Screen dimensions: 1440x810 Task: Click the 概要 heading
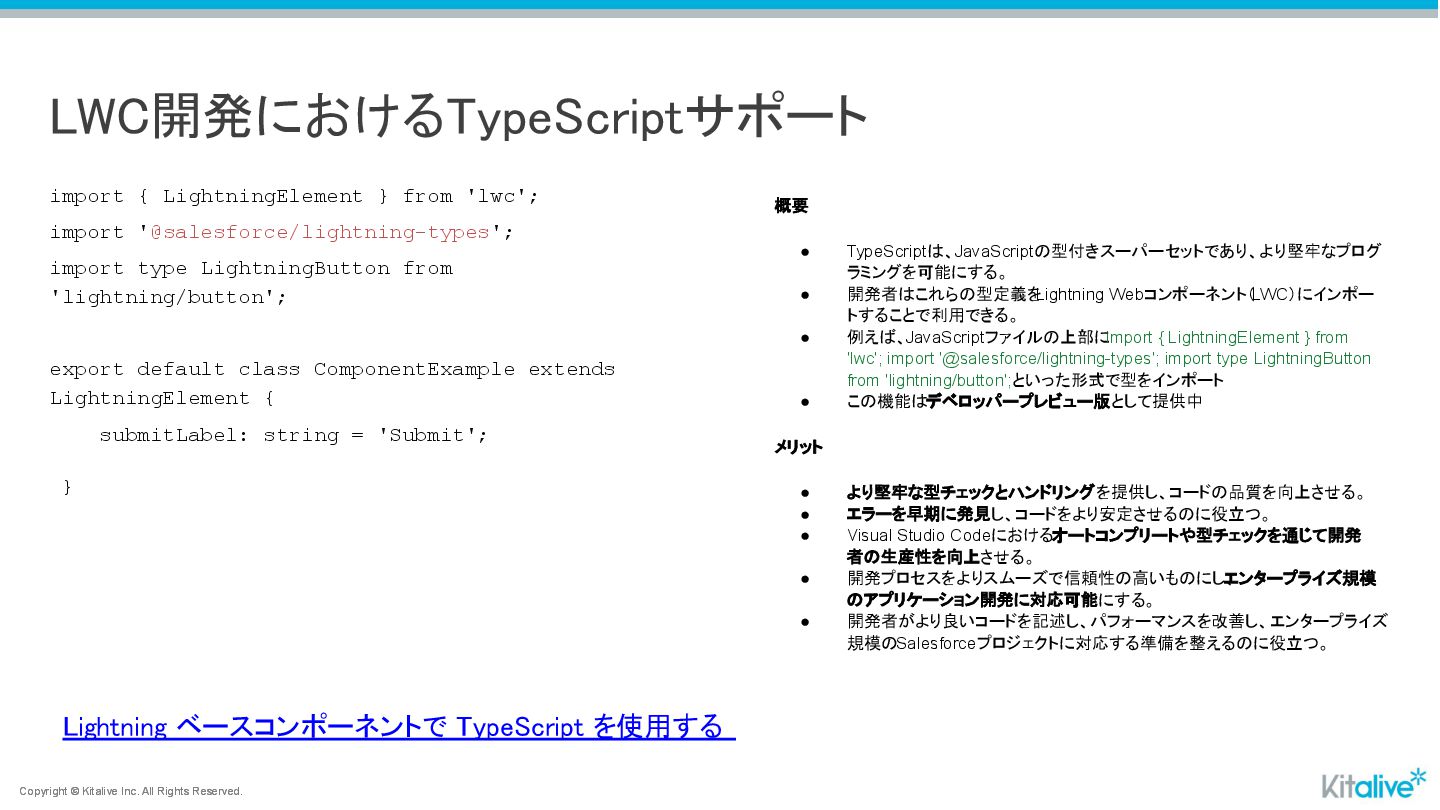click(x=791, y=206)
